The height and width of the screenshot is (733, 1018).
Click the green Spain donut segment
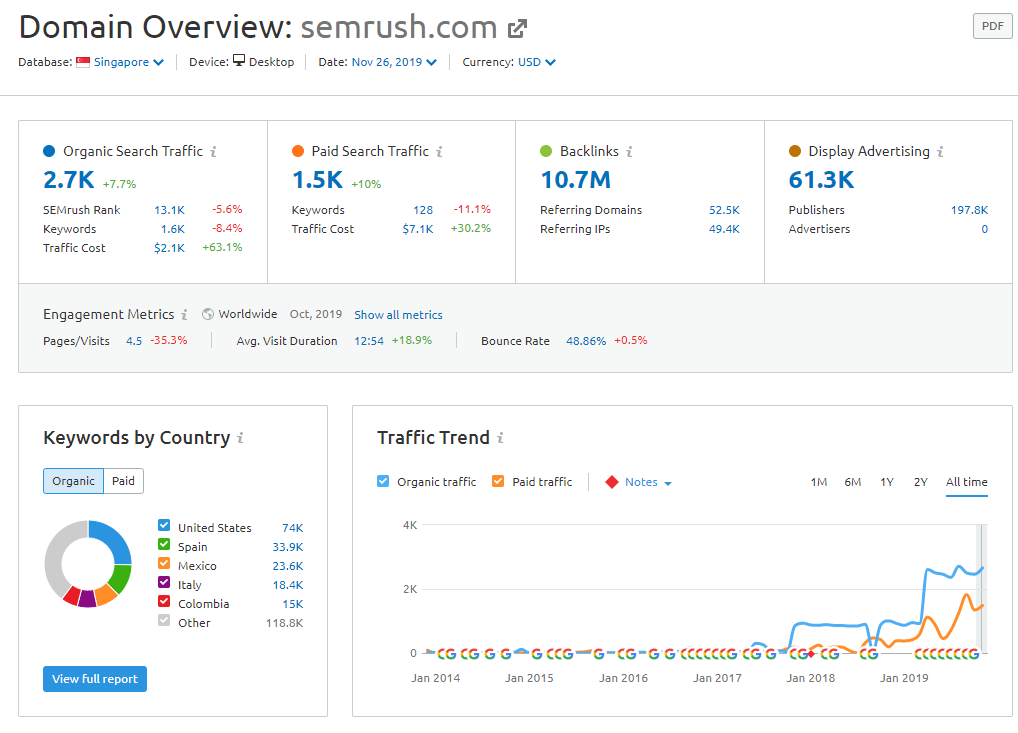[x=121, y=577]
